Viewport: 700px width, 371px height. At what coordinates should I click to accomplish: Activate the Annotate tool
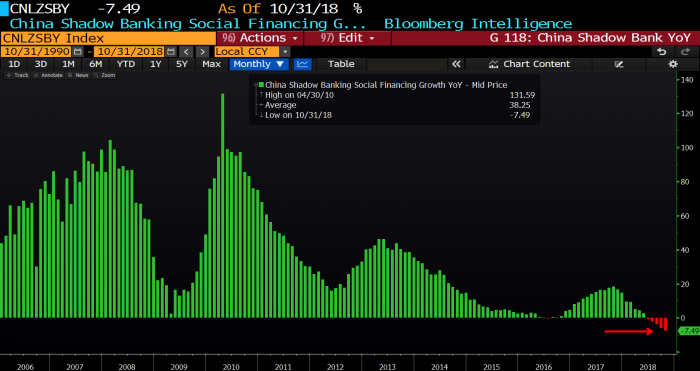[x=48, y=75]
